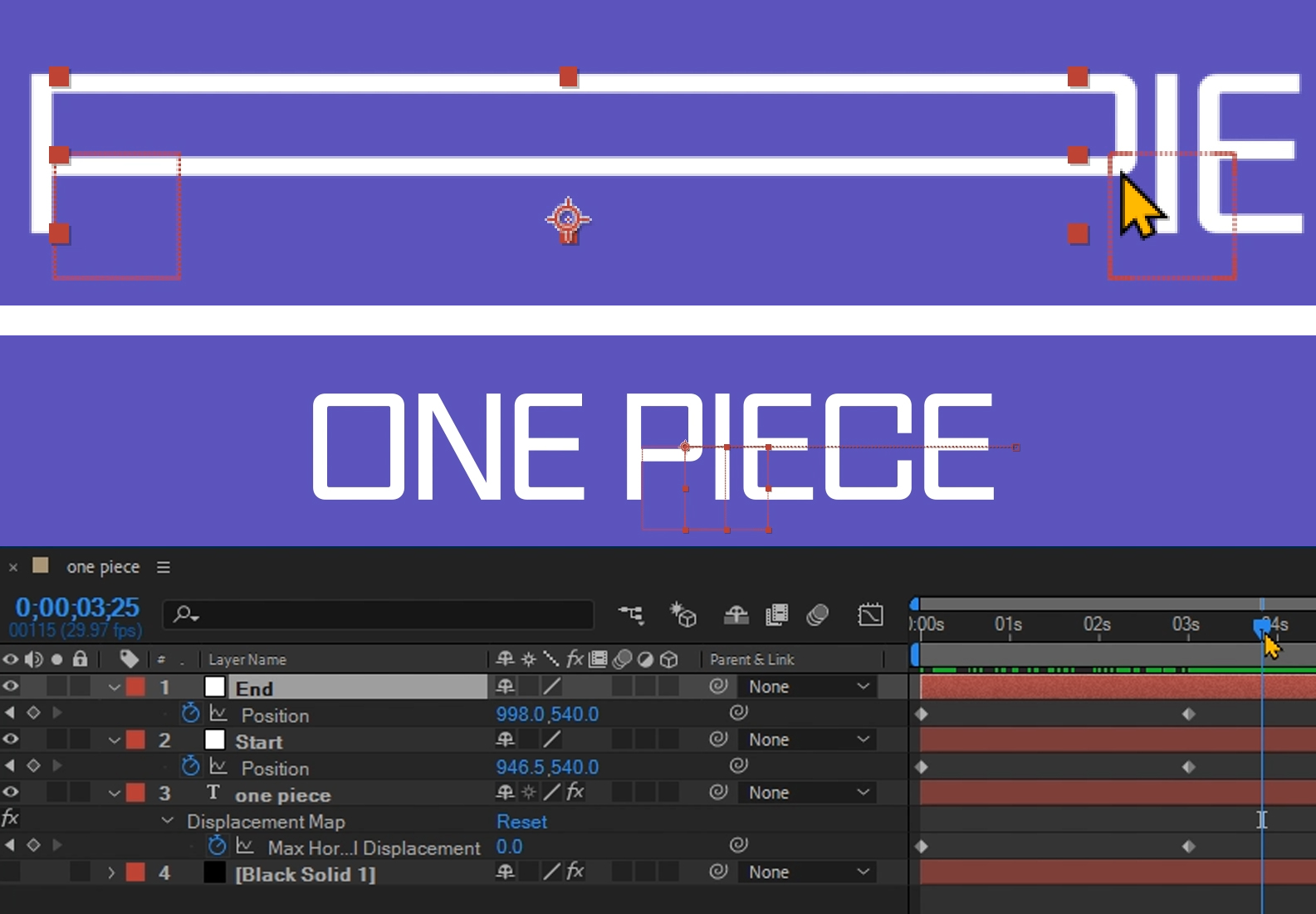Enable motion blur for the composition

coord(818,614)
